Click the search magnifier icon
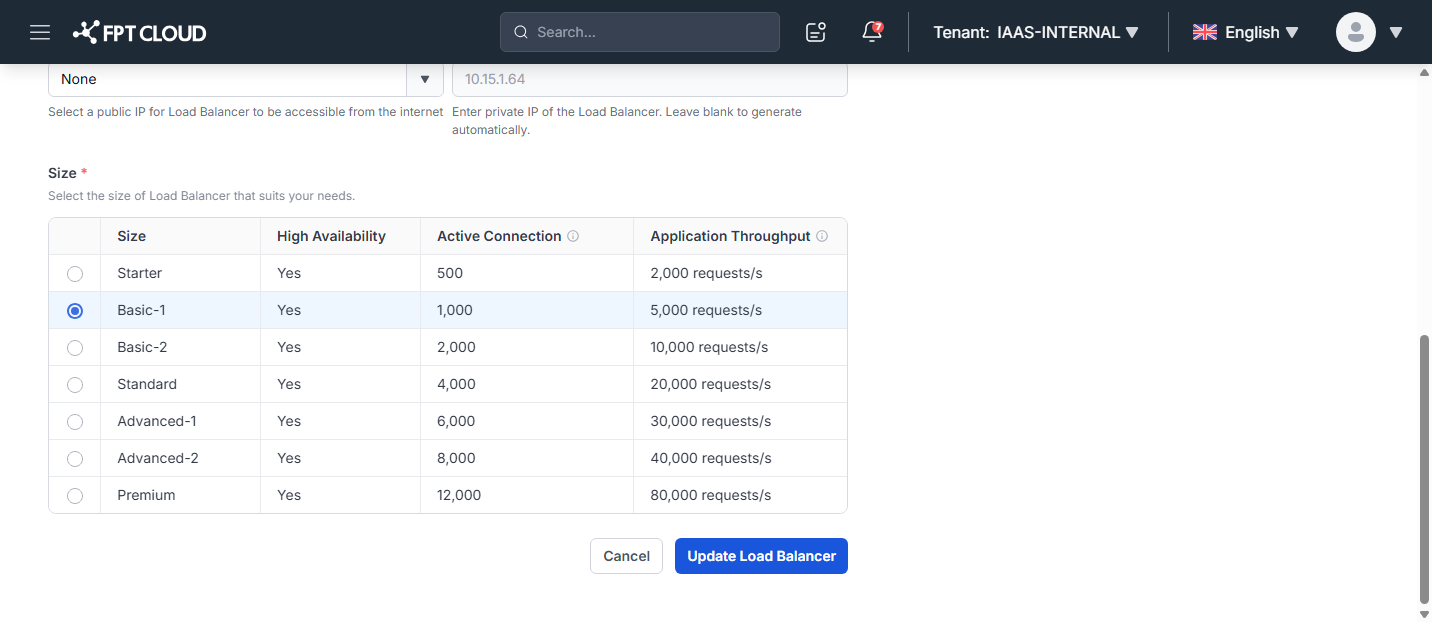Screen dimensions: 1432x622 tap(521, 32)
